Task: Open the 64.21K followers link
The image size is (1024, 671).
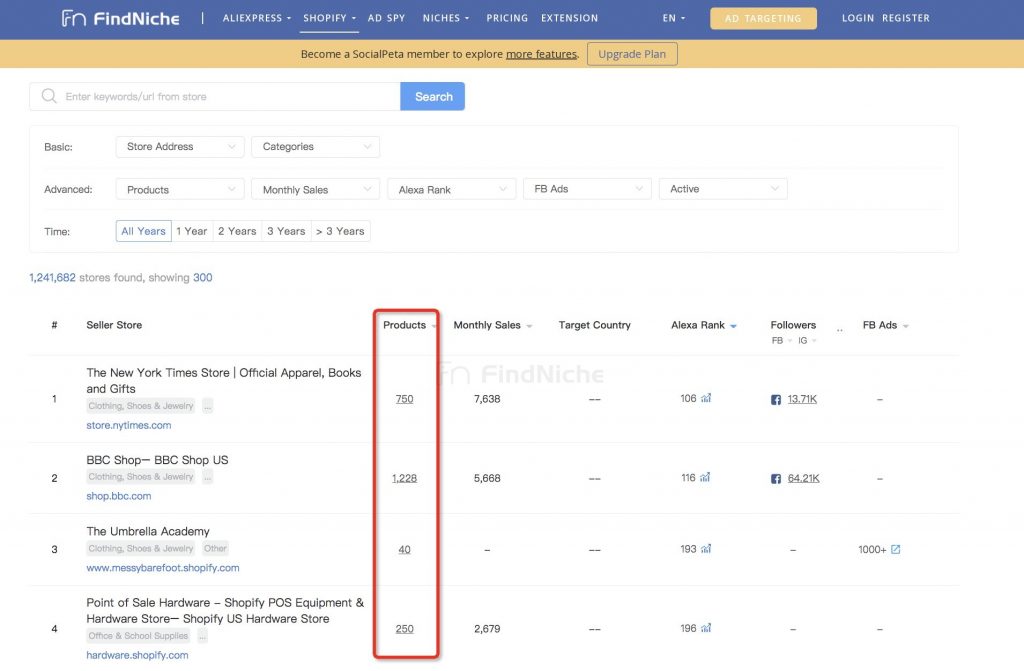Action: pyautogui.click(x=803, y=478)
